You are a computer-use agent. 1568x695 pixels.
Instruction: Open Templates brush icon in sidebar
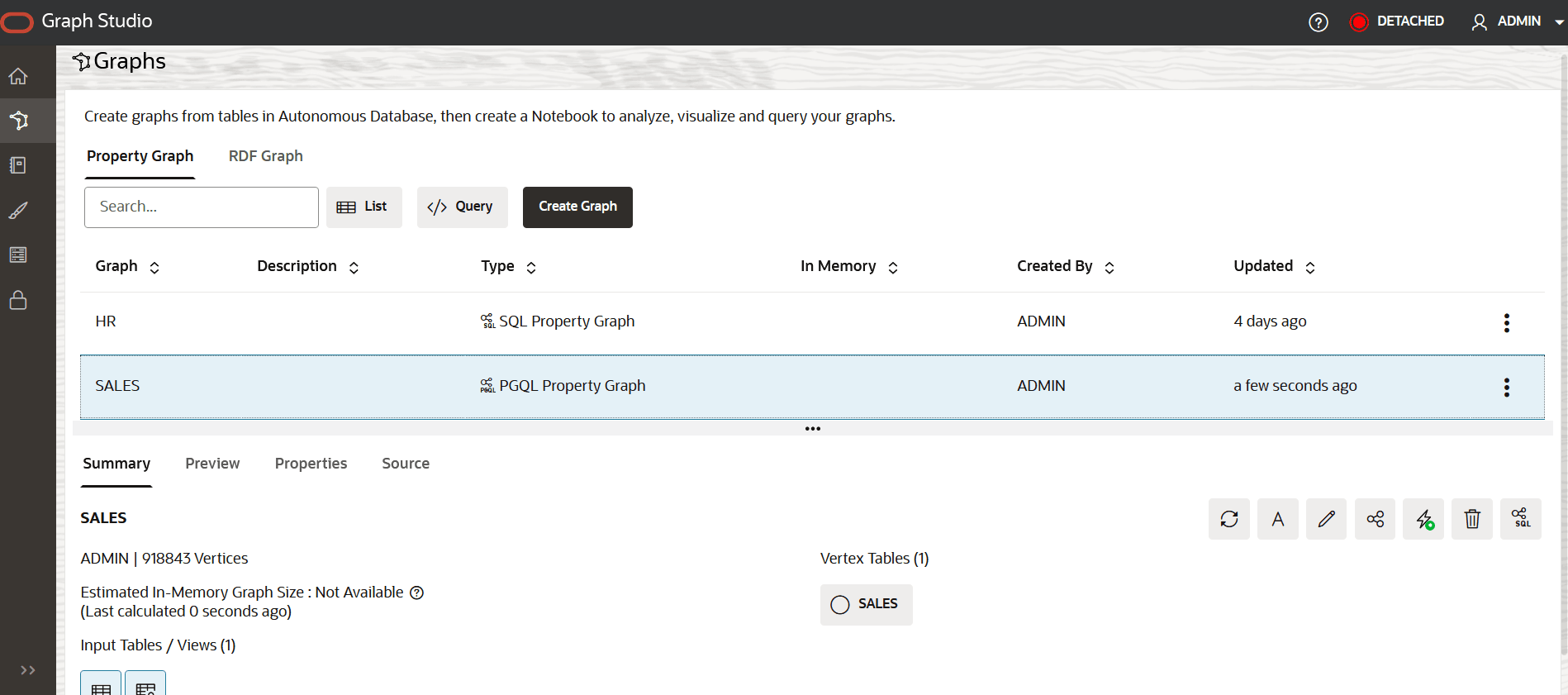coord(18,210)
